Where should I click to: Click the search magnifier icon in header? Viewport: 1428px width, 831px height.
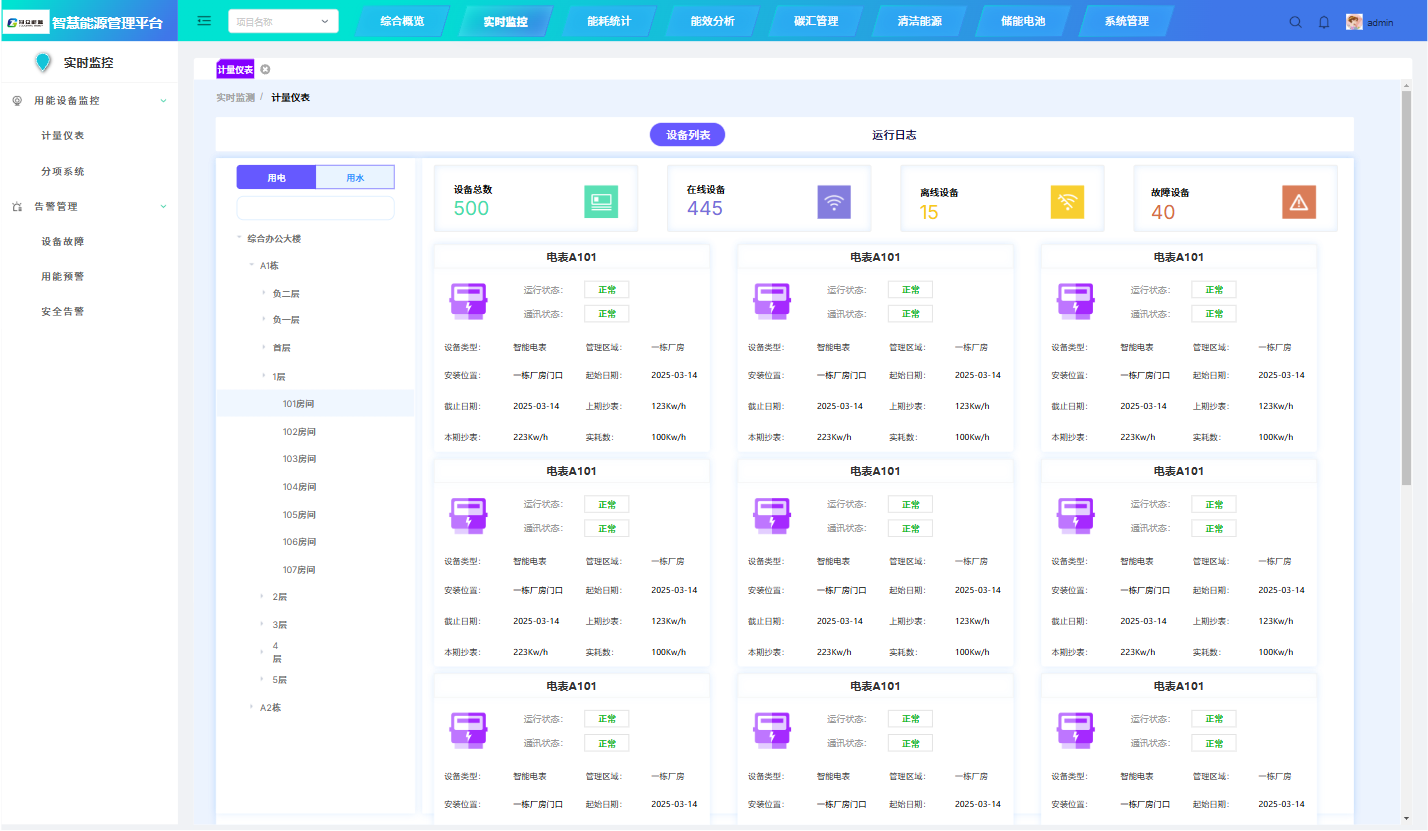(1295, 22)
